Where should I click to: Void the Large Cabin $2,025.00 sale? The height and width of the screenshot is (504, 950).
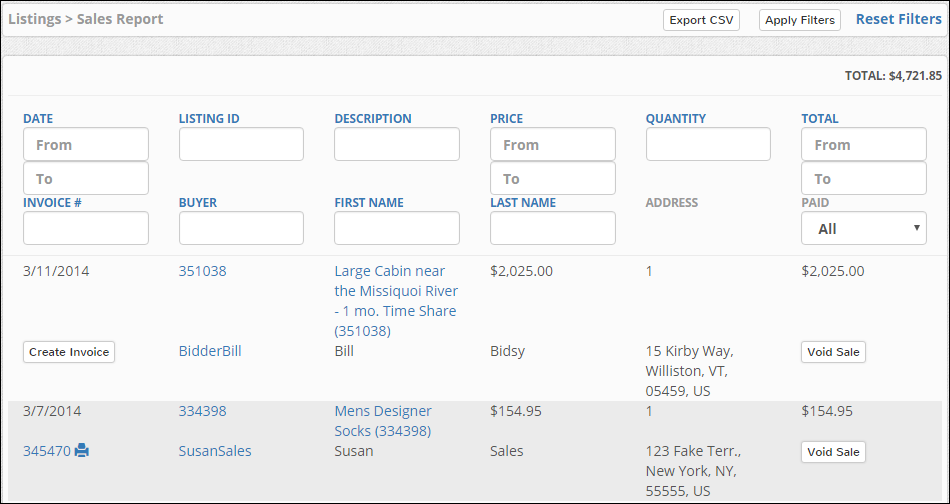[833, 352]
